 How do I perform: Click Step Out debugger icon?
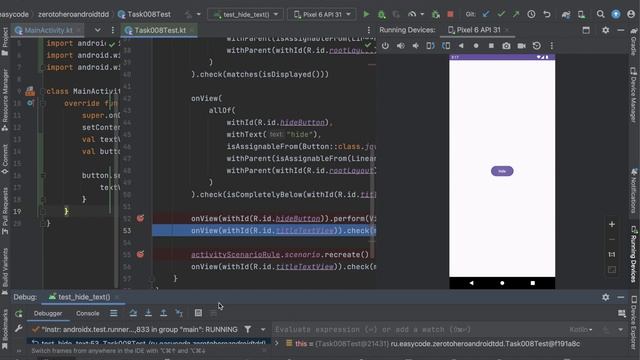[163, 313]
